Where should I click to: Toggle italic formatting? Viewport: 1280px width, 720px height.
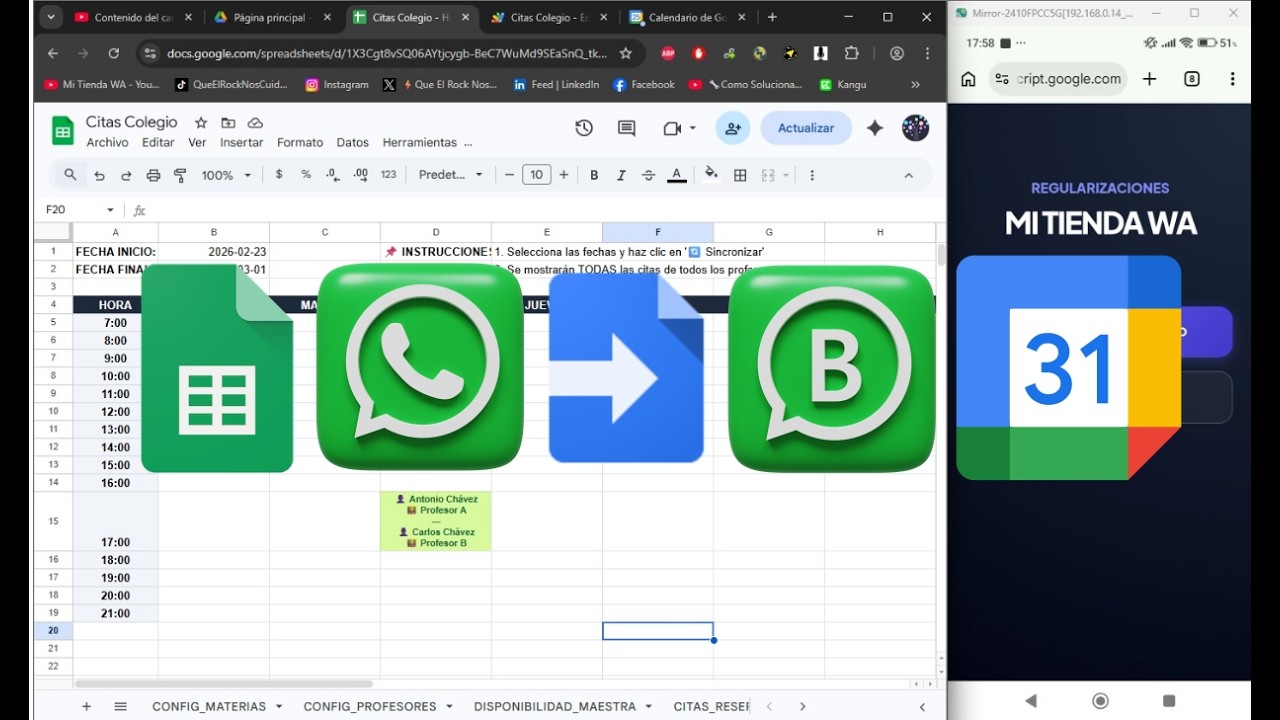coord(621,175)
